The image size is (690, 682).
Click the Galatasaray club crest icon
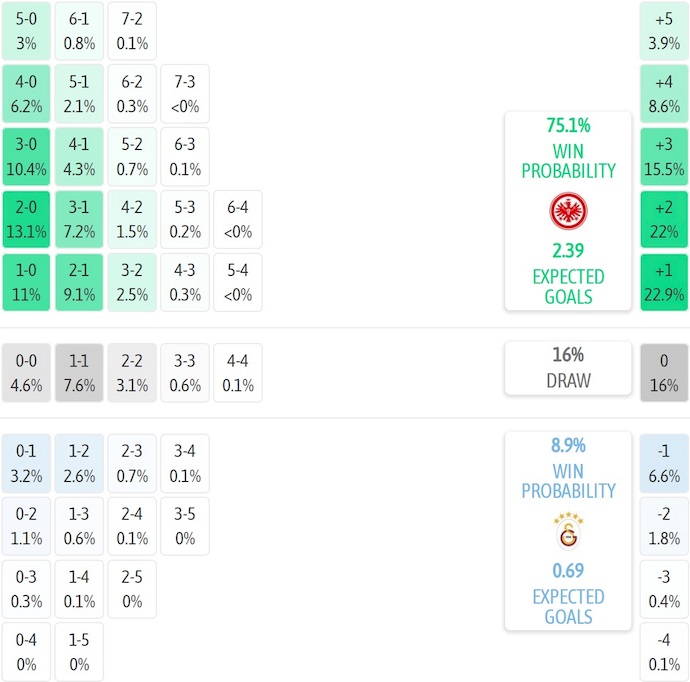pyautogui.click(x=568, y=531)
